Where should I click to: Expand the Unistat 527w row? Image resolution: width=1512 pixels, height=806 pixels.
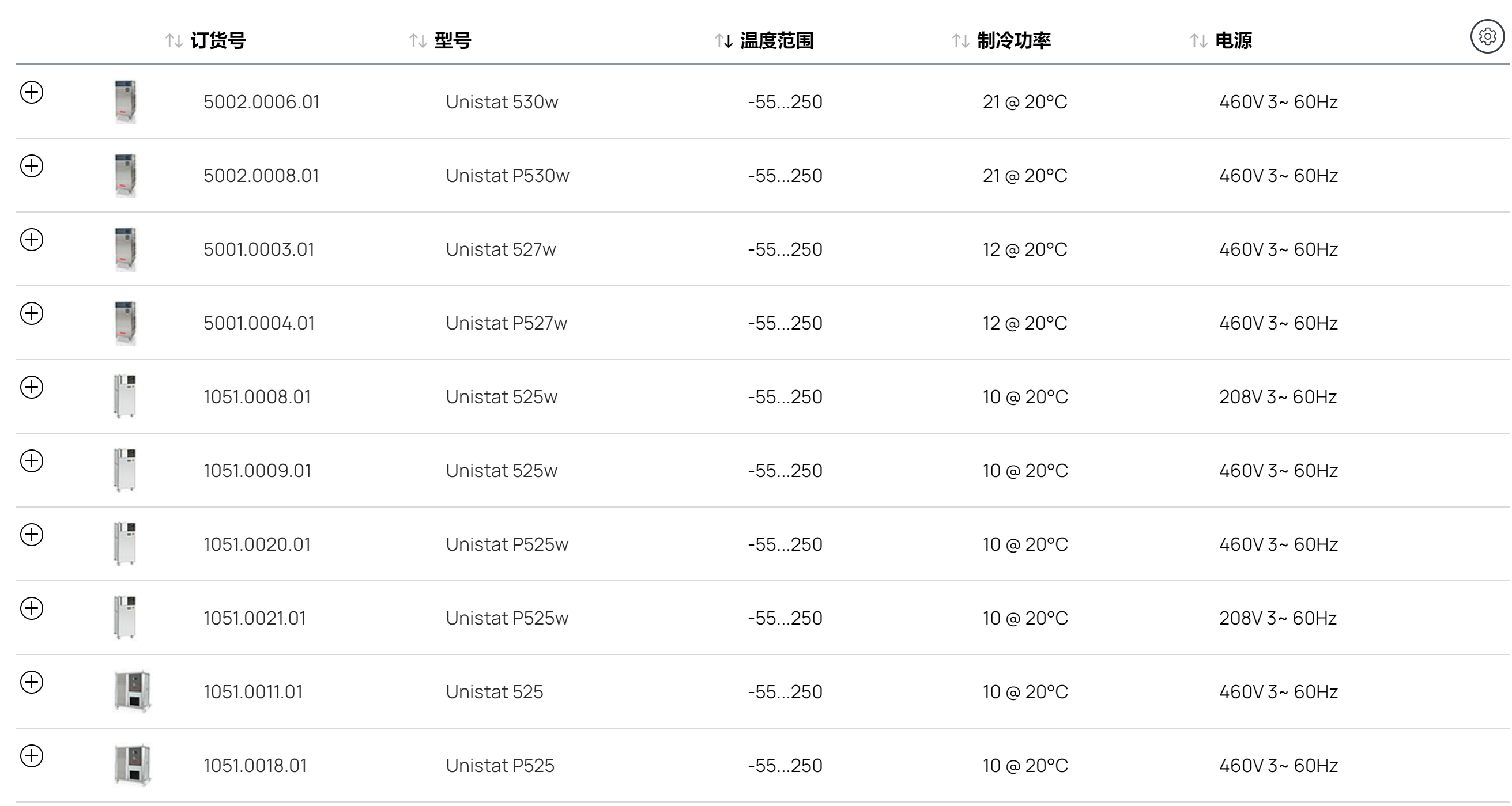(x=32, y=240)
